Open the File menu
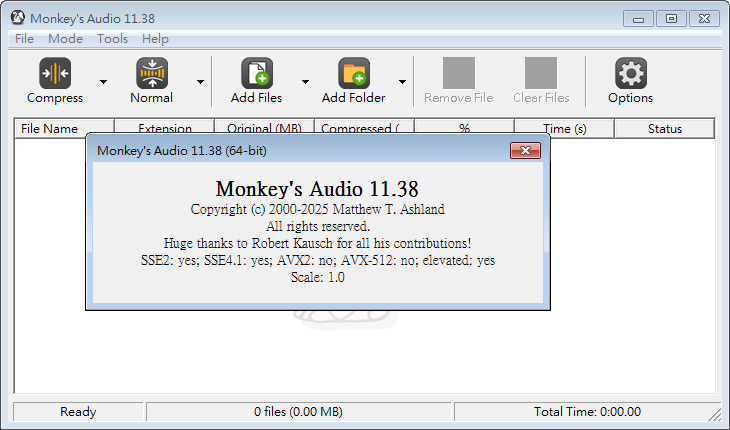The width and height of the screenshot is (730, 430). pos(24,39)
